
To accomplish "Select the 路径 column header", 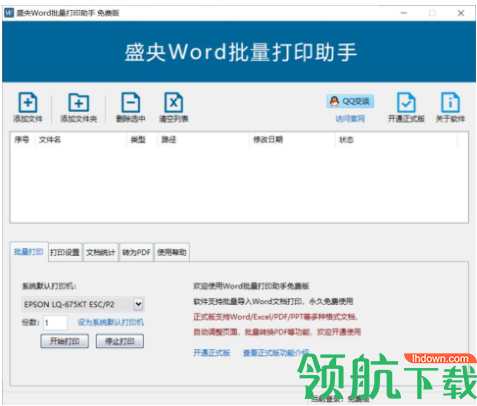I will tap(169, 140).
